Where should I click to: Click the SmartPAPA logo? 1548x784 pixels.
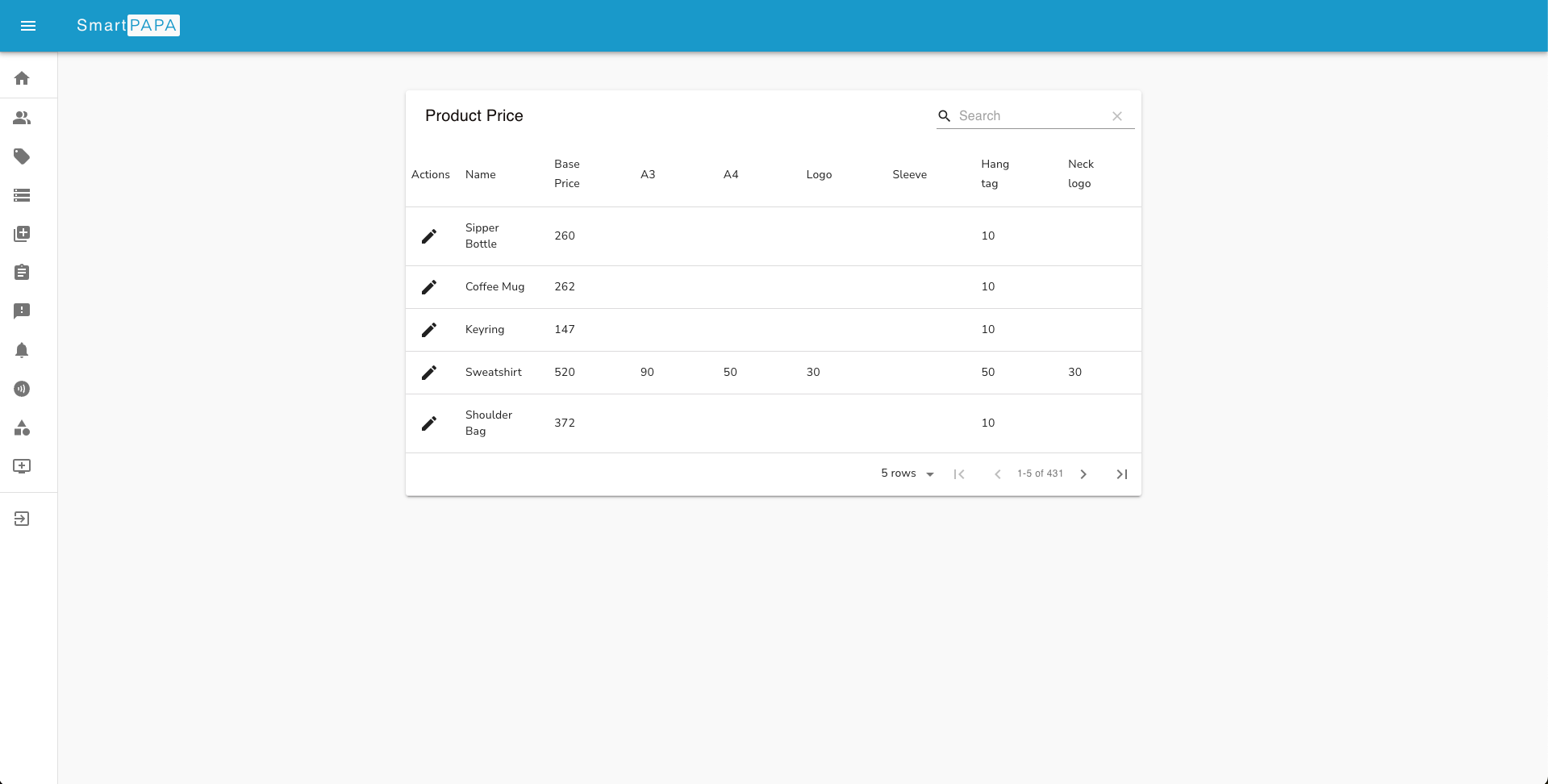(127, 26)
